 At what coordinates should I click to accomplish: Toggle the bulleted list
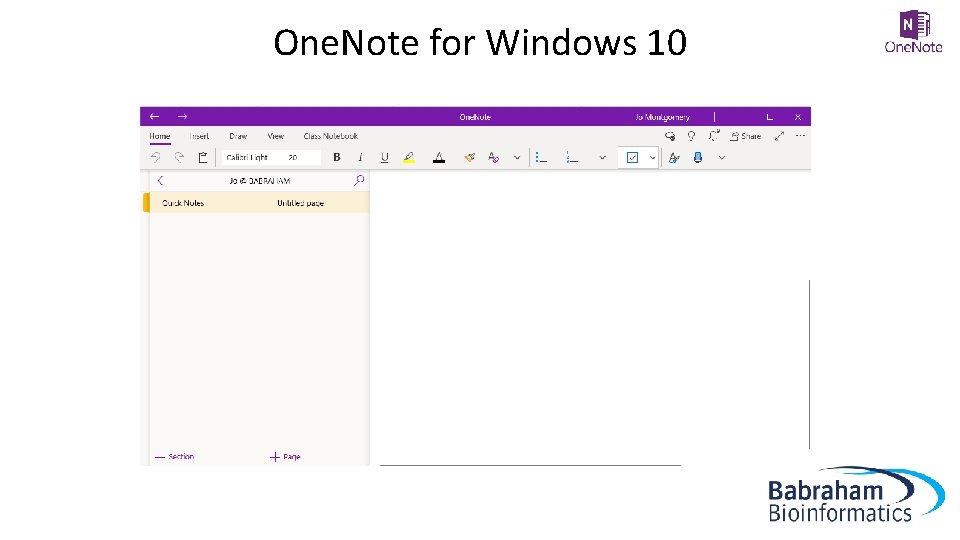(541, 158)
